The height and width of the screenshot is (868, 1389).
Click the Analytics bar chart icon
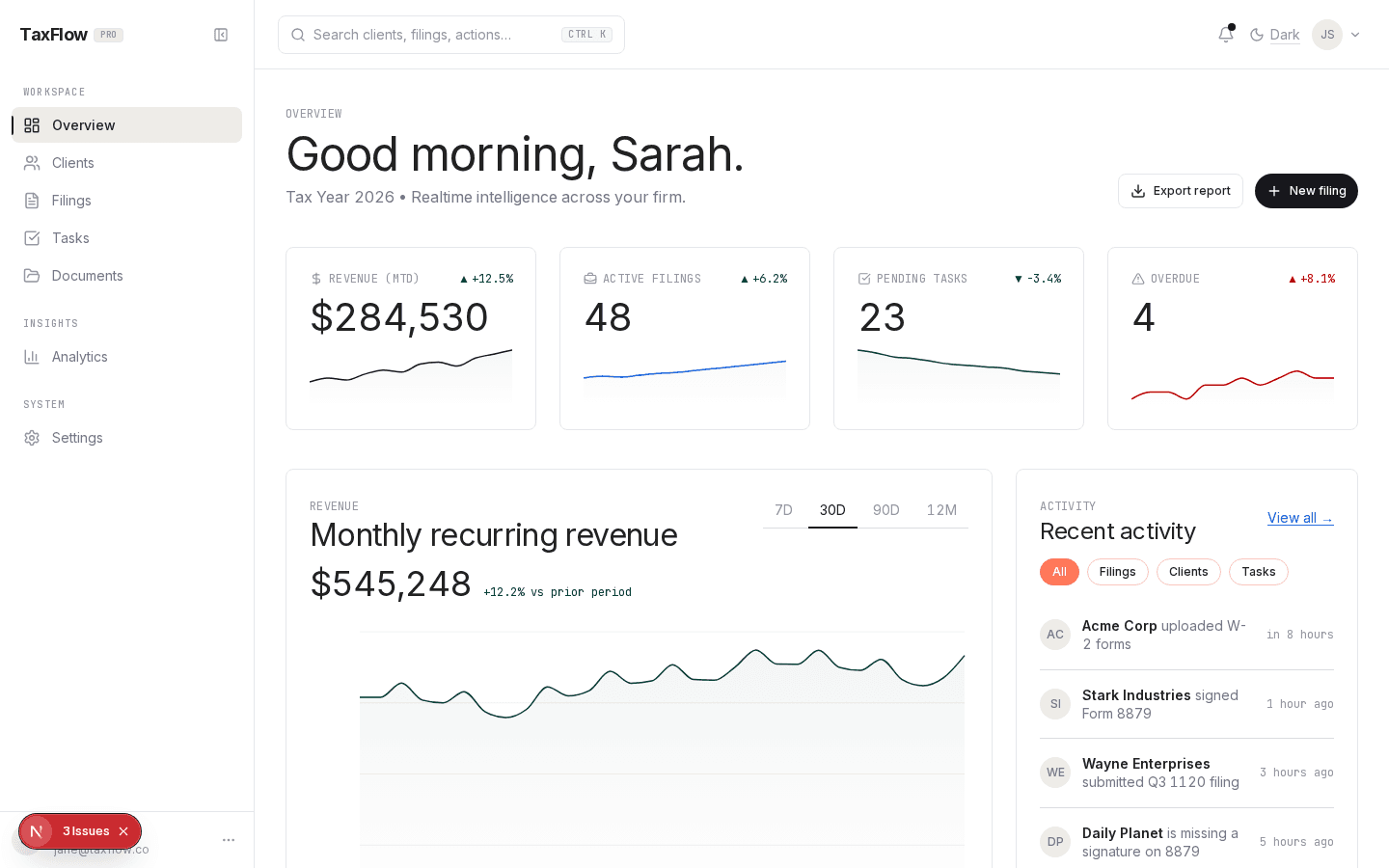pos(32,357)
